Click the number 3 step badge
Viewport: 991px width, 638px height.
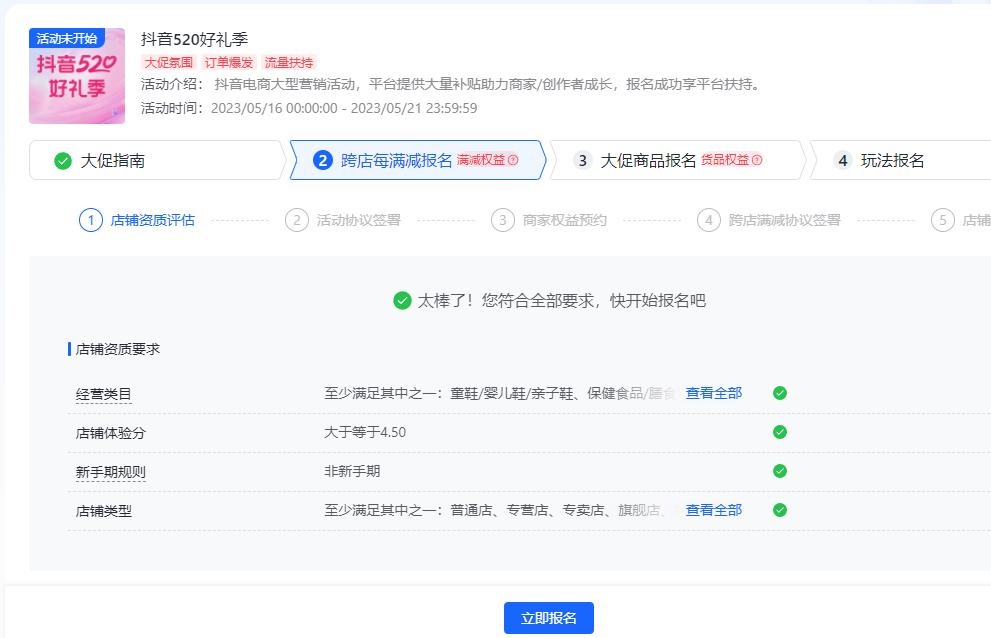583,161
